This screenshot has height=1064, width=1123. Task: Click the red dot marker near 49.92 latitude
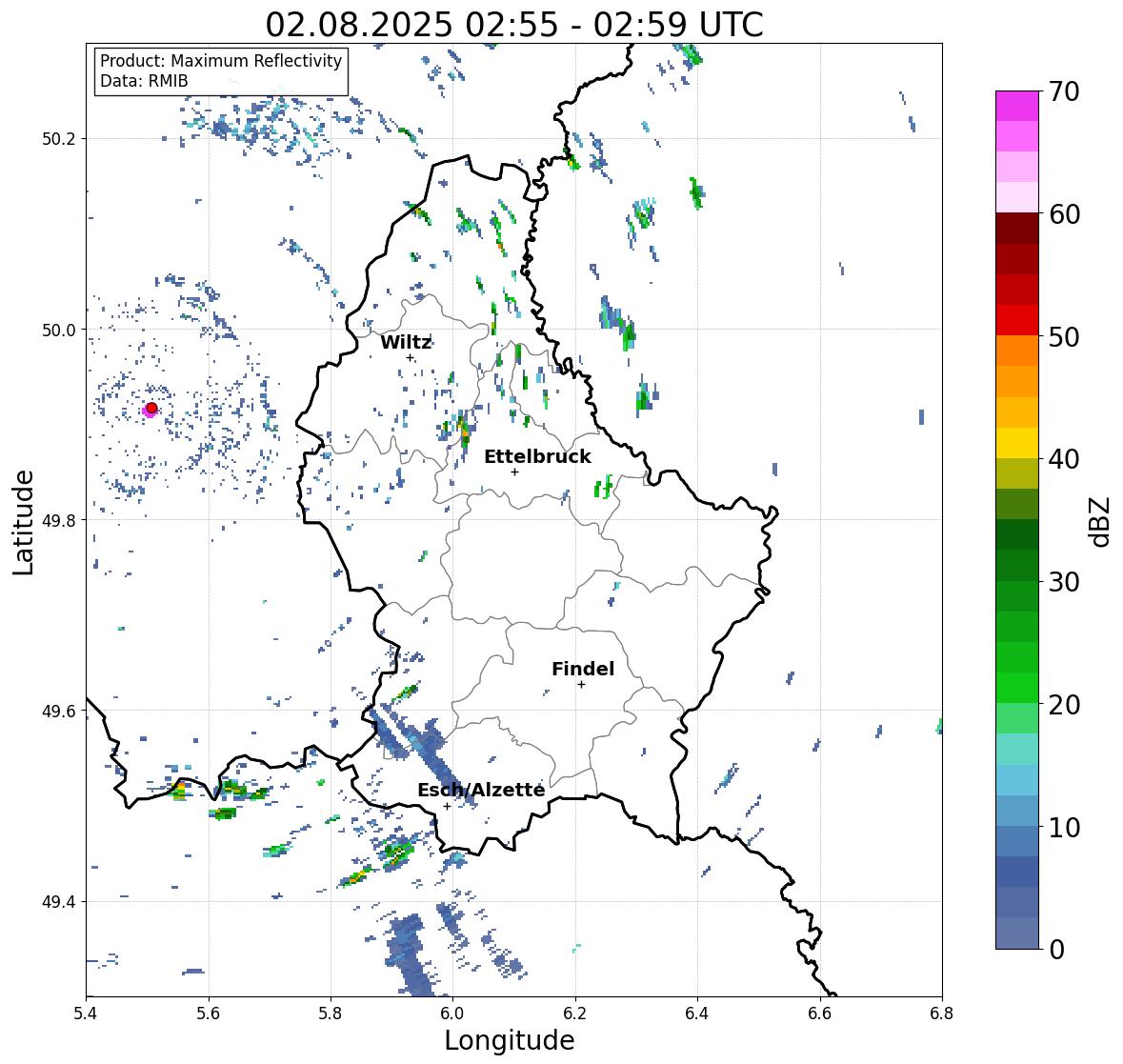(151, 408)
